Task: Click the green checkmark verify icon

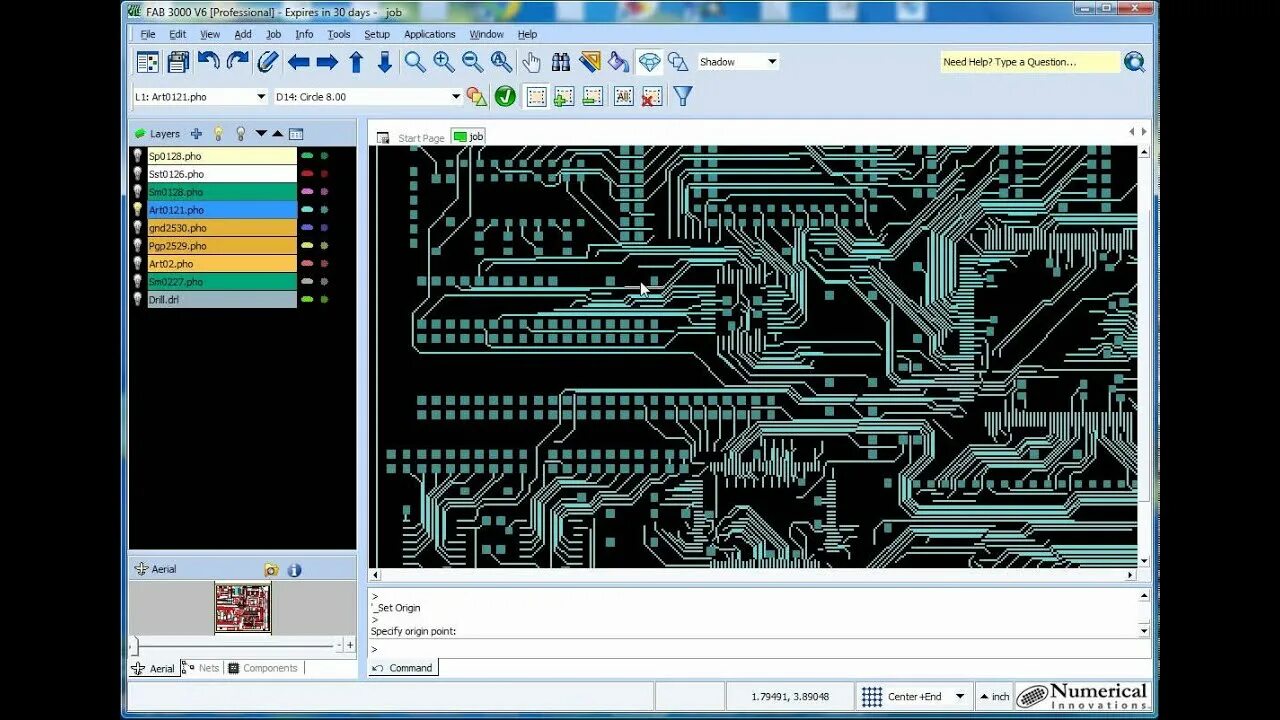Action: [505, 96]
